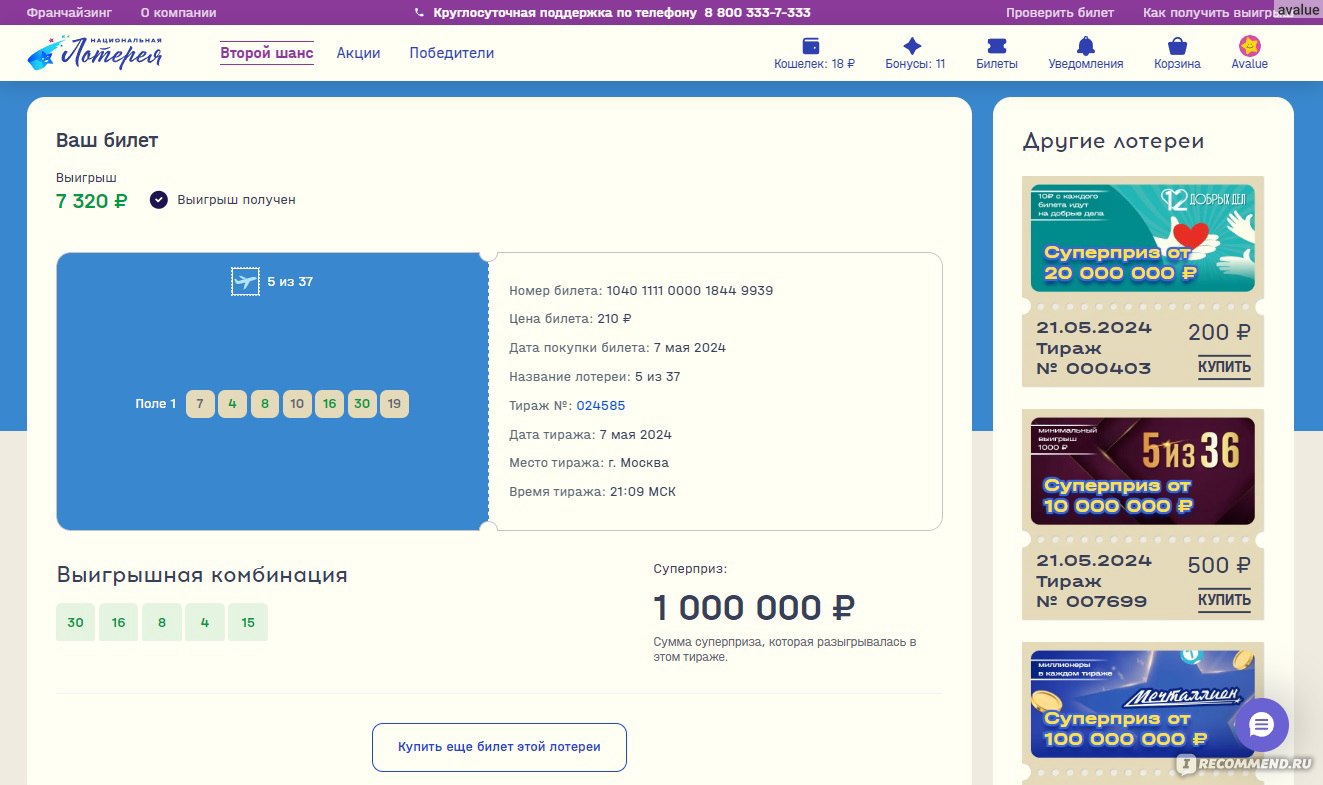This screenshot has width=1323, height=785.
Task: Click winning combination number 15
Action: tap(248, 622)
